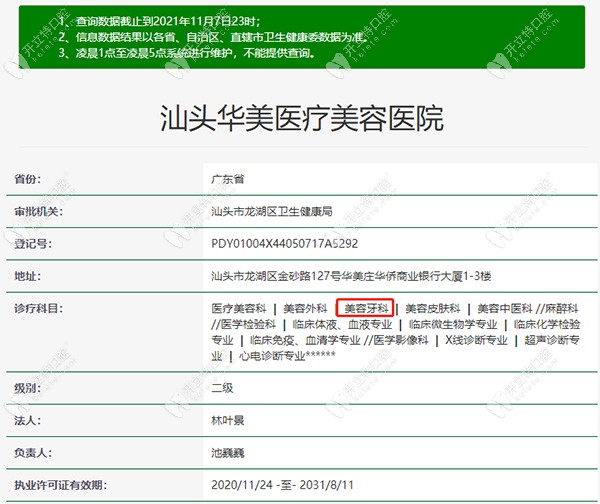Click the 法人 field label
Image resolution: width=600 pixels, height=504 pixels.
pos(28,421)
